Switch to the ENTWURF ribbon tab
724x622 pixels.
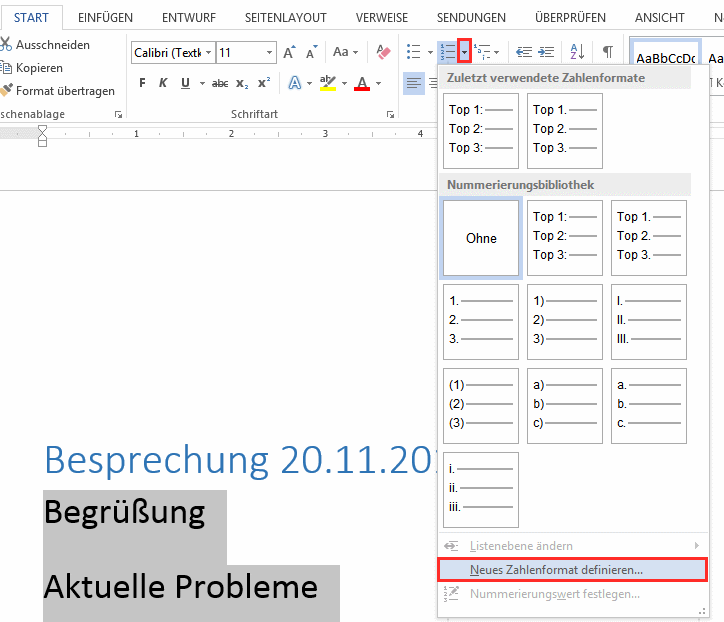tap(189, 18)
